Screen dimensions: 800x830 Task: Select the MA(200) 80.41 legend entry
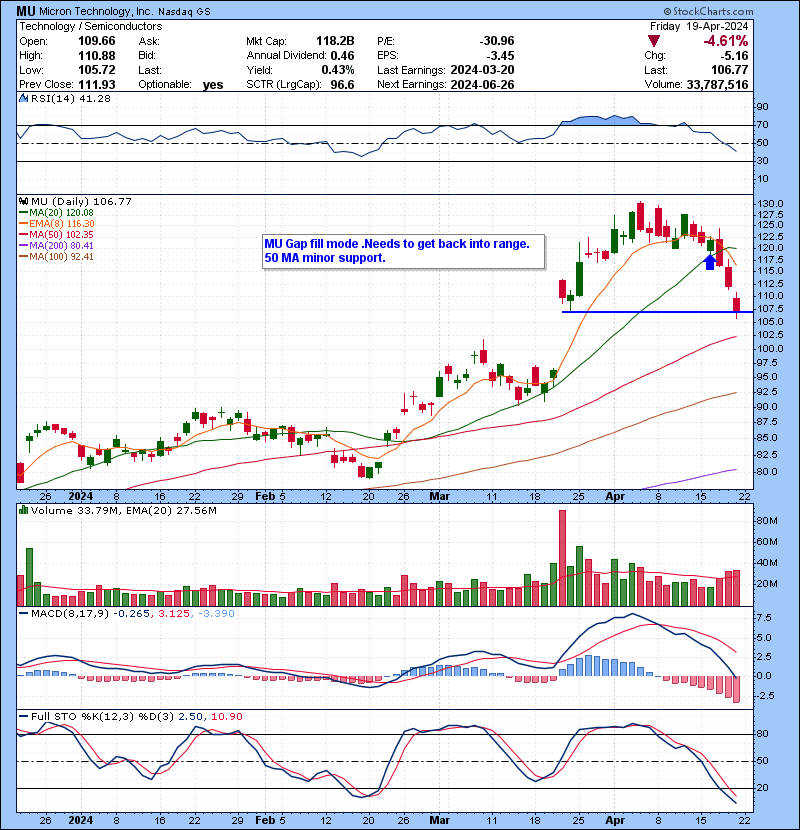57,246
